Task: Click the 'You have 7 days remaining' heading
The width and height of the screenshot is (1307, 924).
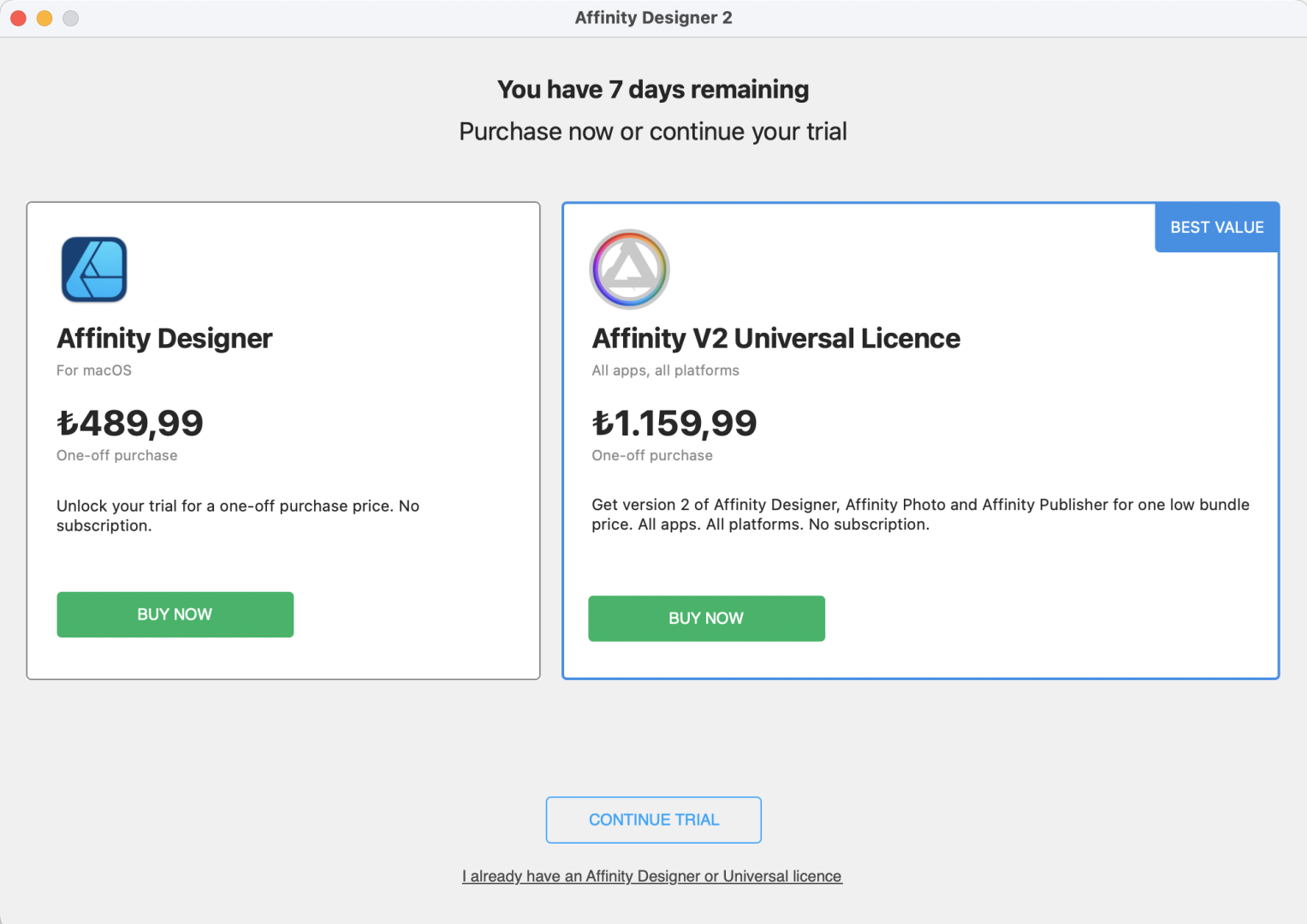Action: pyautogui.click(x=653, y=89)
